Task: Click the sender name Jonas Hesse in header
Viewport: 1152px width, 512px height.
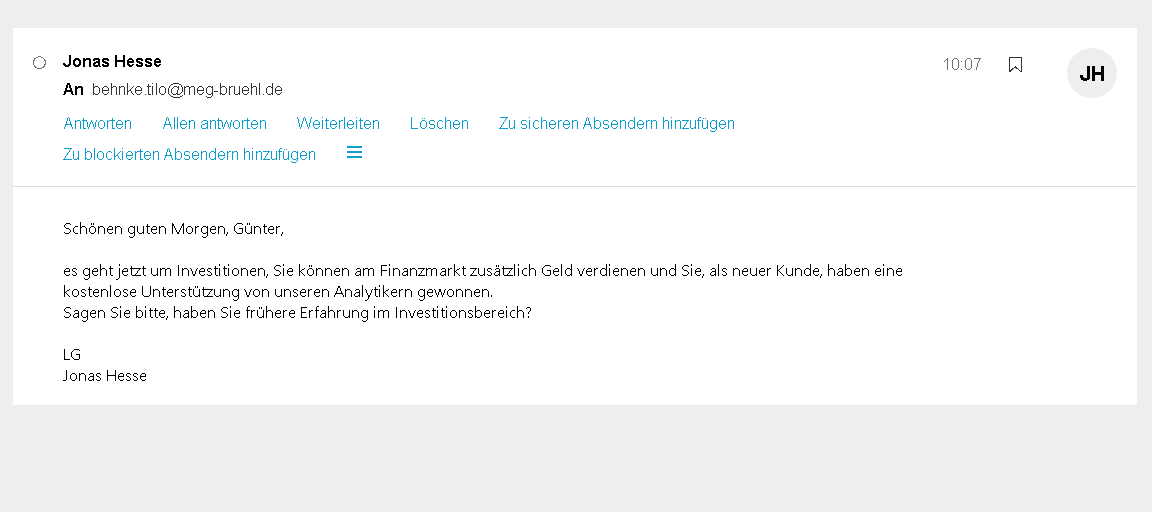Action: [x=112, y=62]
